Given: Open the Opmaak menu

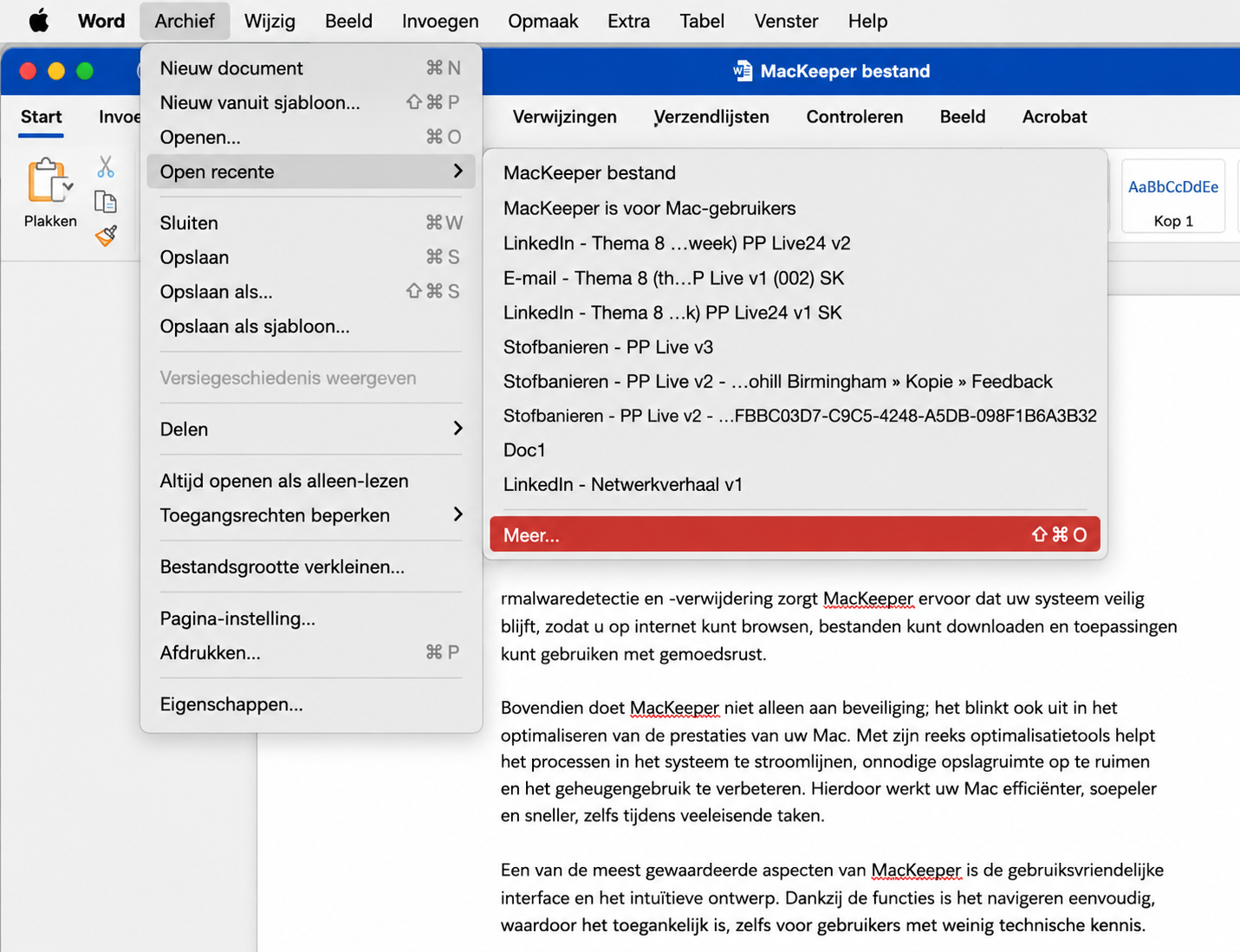Looking at the screenshot, I should (542, 21).
